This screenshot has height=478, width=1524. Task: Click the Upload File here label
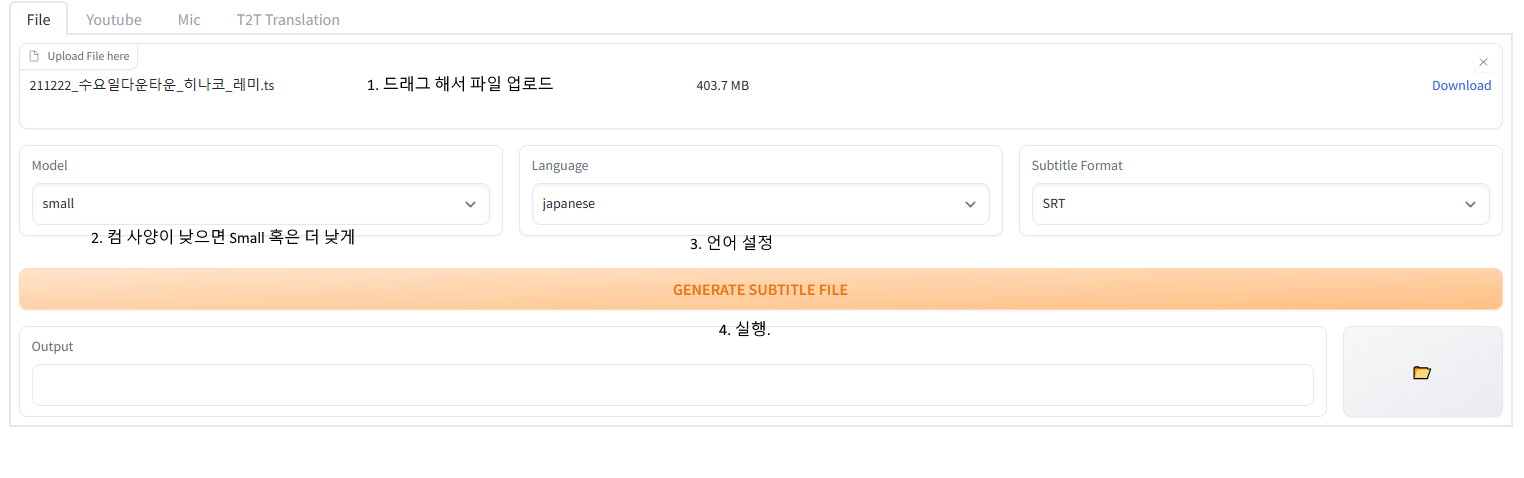click(88, 57)
